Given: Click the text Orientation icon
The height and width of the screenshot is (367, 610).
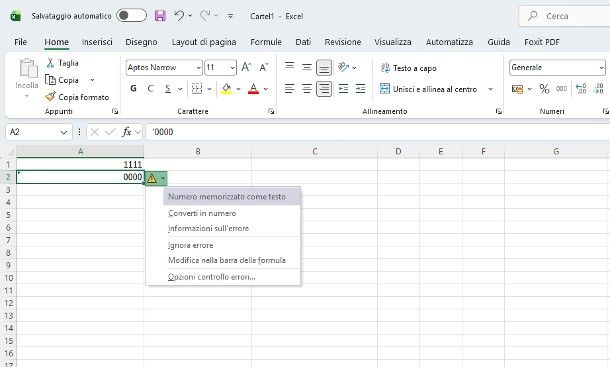Looking at the screenshot, I should (x=344, y=67).
